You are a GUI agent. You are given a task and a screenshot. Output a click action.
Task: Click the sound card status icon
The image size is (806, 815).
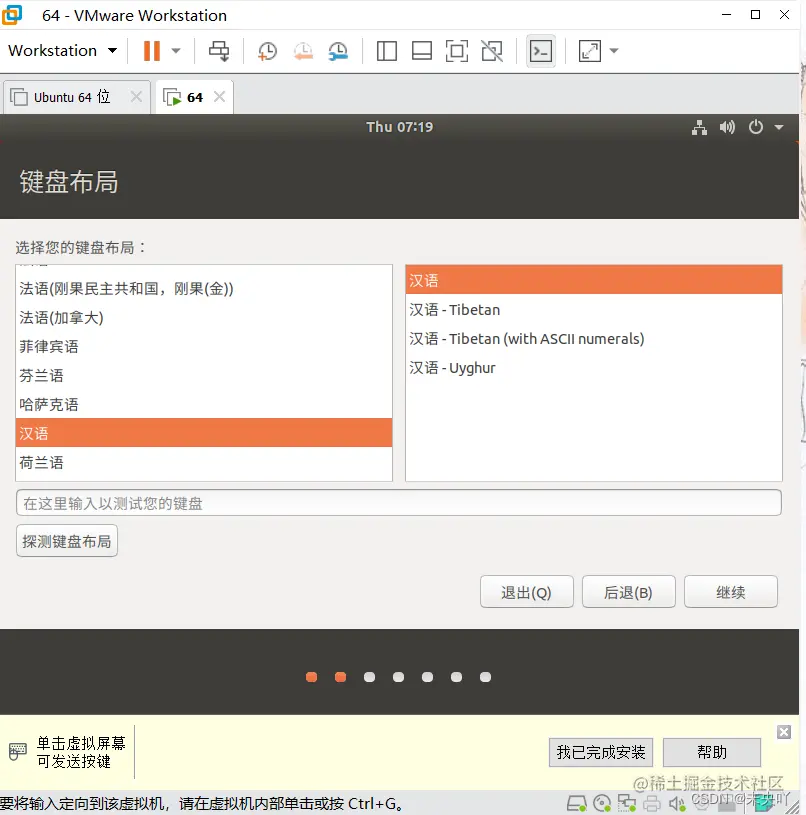click(677, 804)
